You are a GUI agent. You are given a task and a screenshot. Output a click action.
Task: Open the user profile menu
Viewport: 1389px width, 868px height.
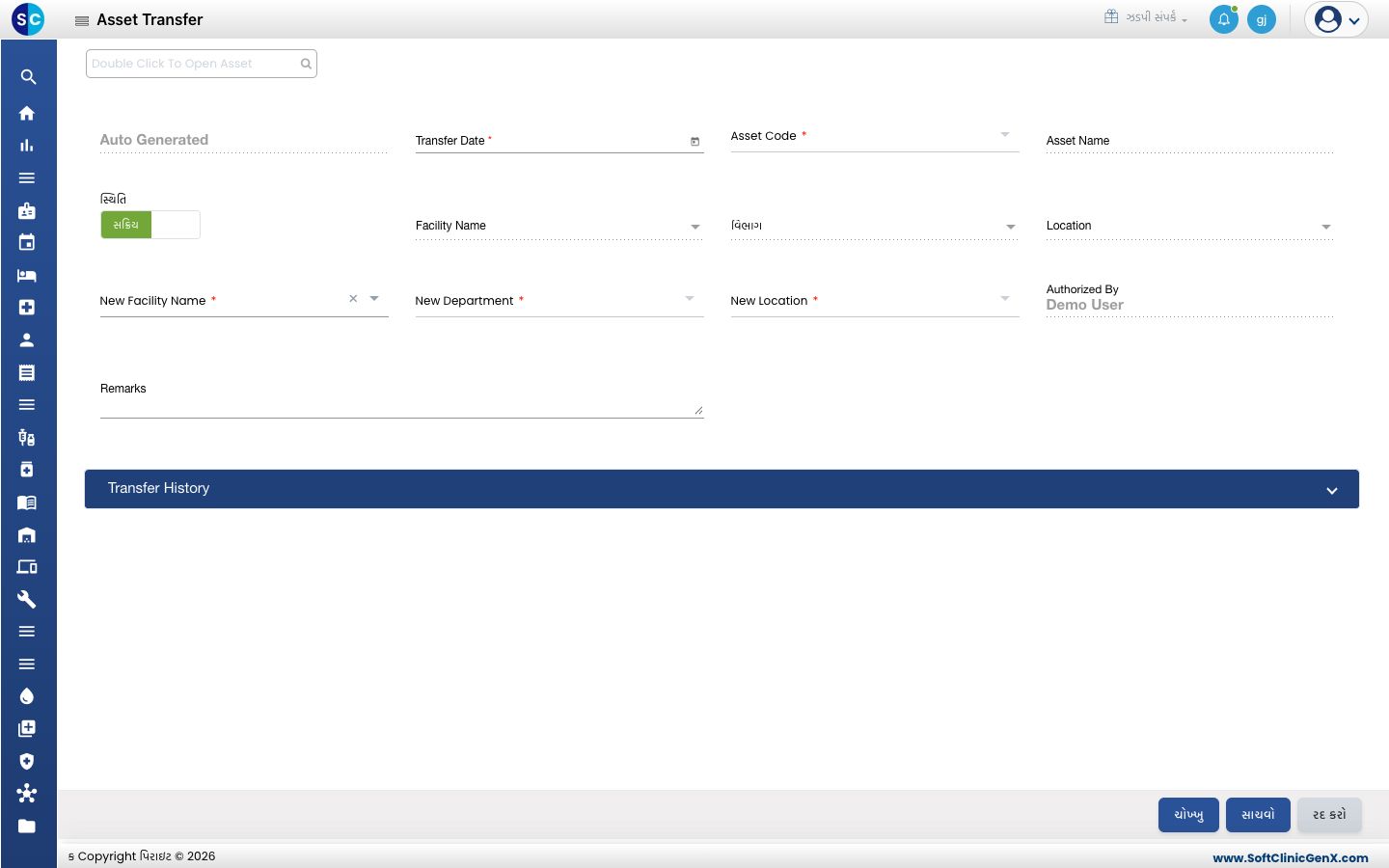1337,19
